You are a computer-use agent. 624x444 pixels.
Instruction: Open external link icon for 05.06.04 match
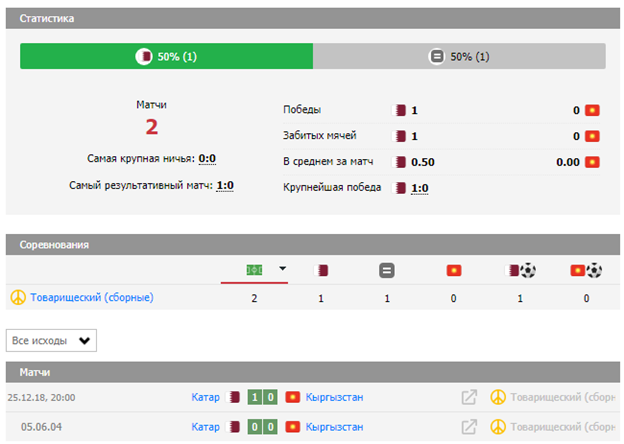click(x=468, y=427)
